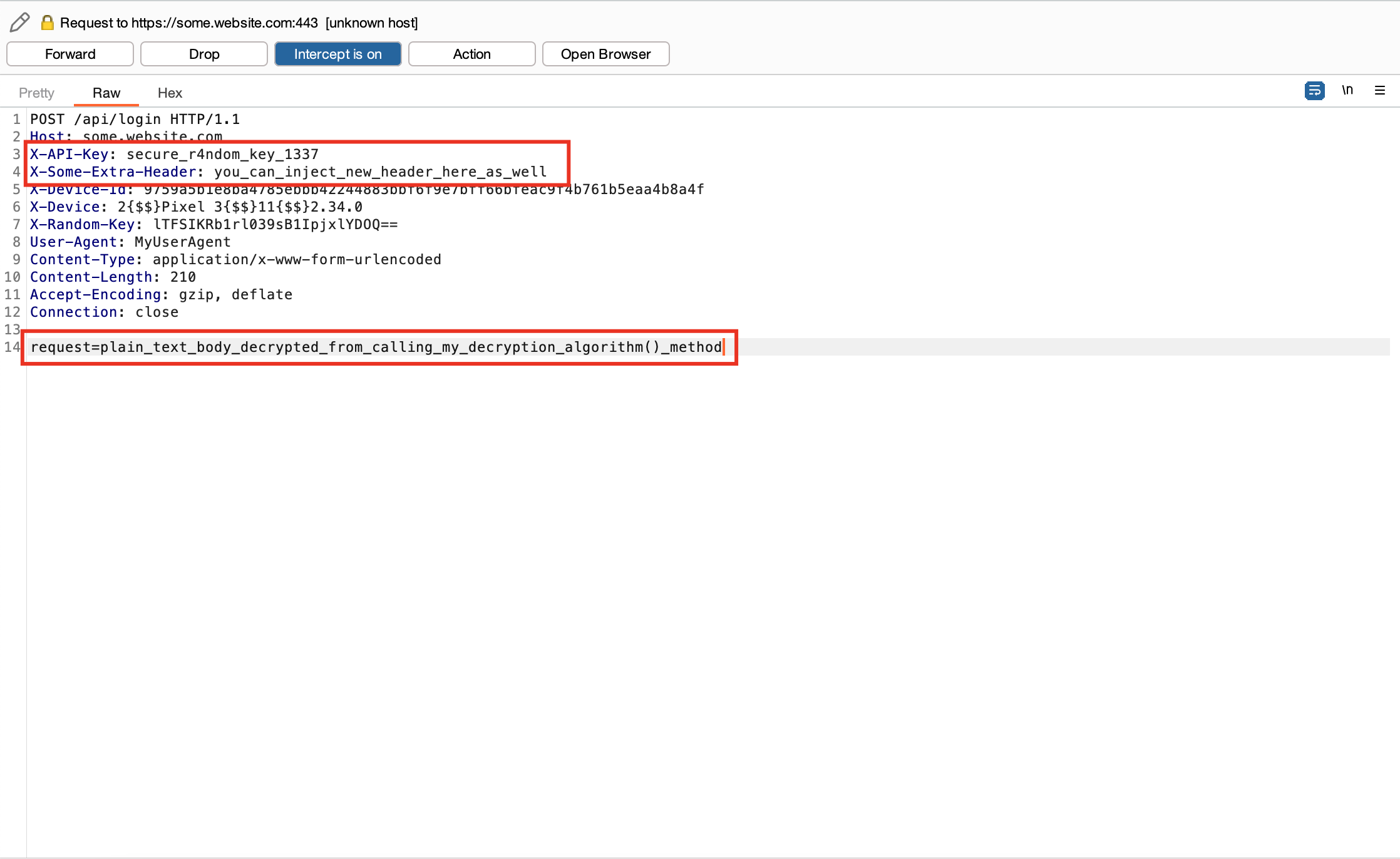This screenshot has width=1400, height=859.
Task: Turn off the Intercept is on toggle
Action: click(337, 54)
